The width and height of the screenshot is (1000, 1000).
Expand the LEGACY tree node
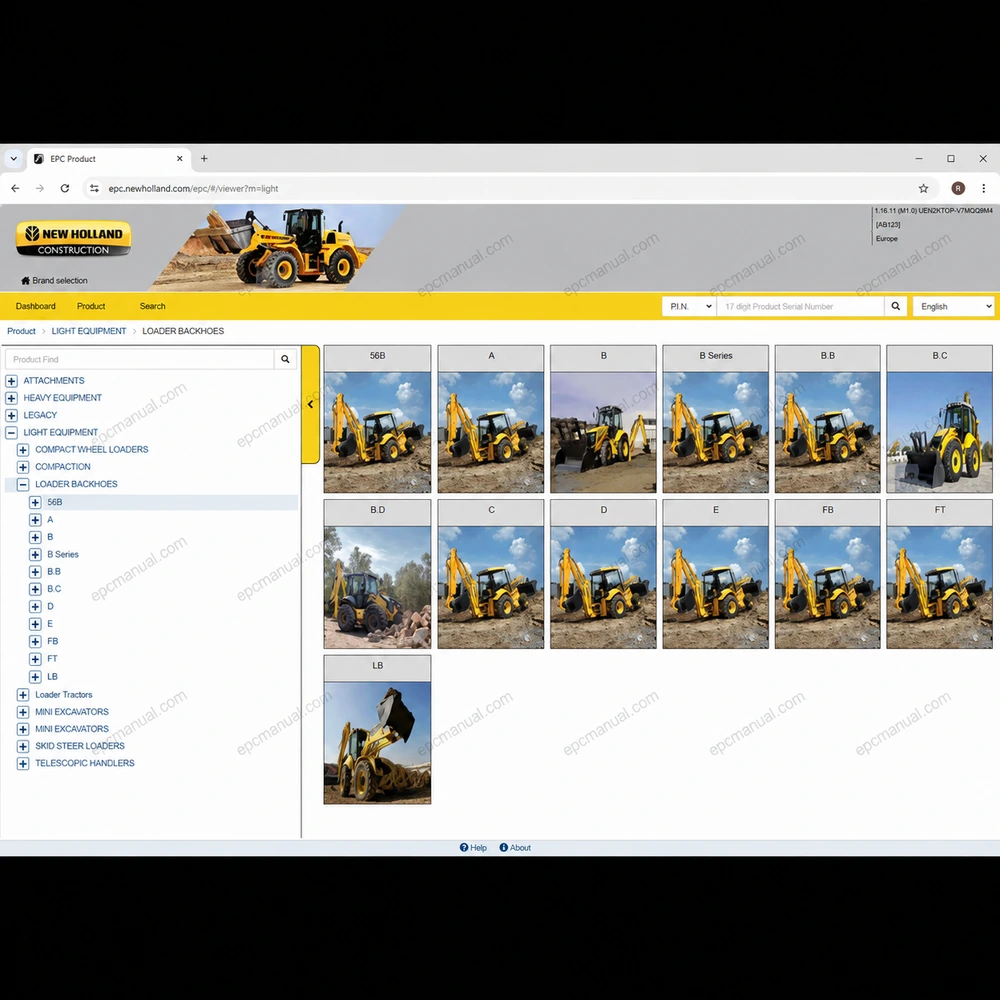(x=11, y=415)
